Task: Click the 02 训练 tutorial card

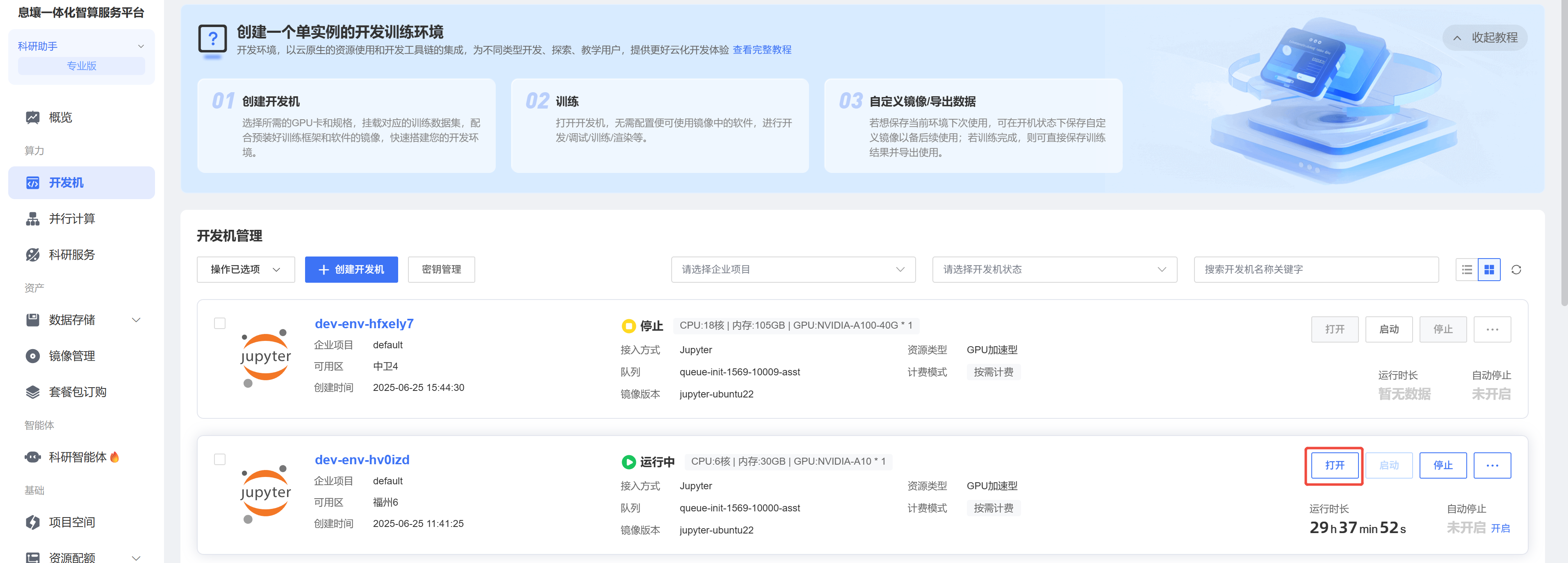Action: tap(660, 126)
